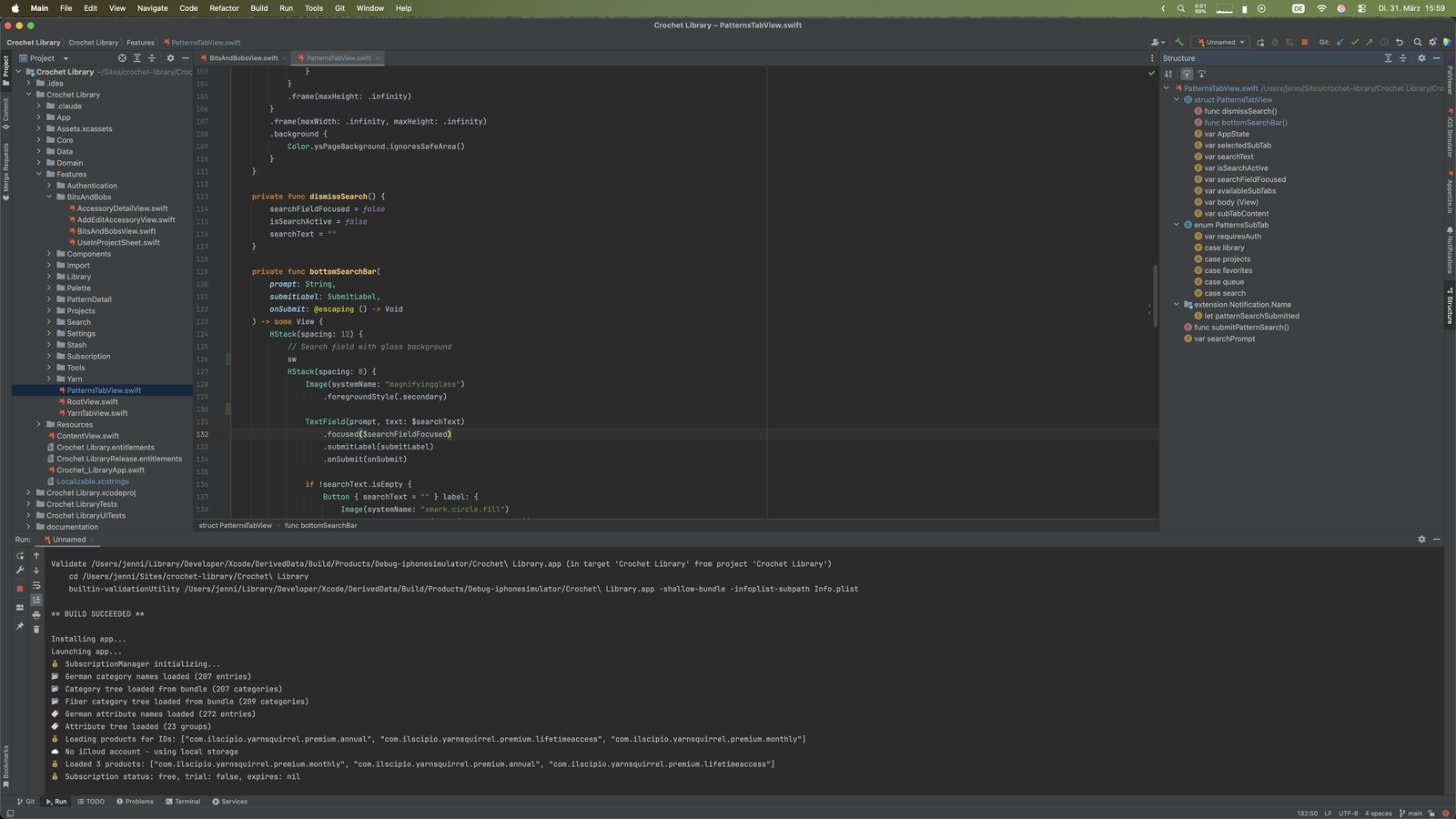Image resolution: width=1456 pixels, height=819 pixels.
Task: Open the Unnamed run configuration dropdown
Action: tap(1221, 42)
